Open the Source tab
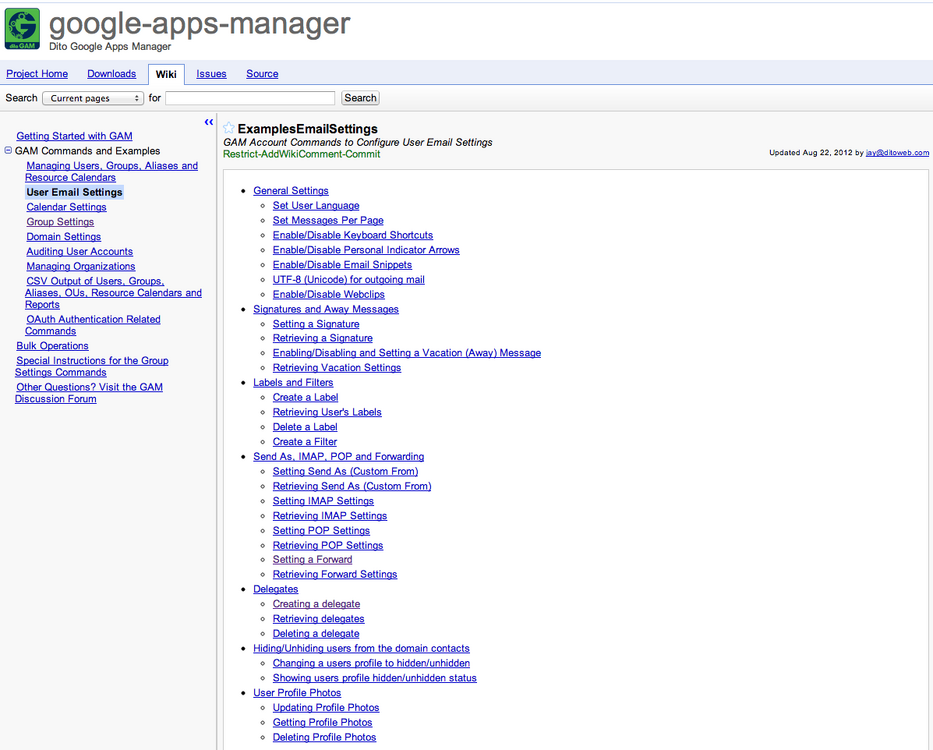The image size is (933, 750). click(262, 74)
